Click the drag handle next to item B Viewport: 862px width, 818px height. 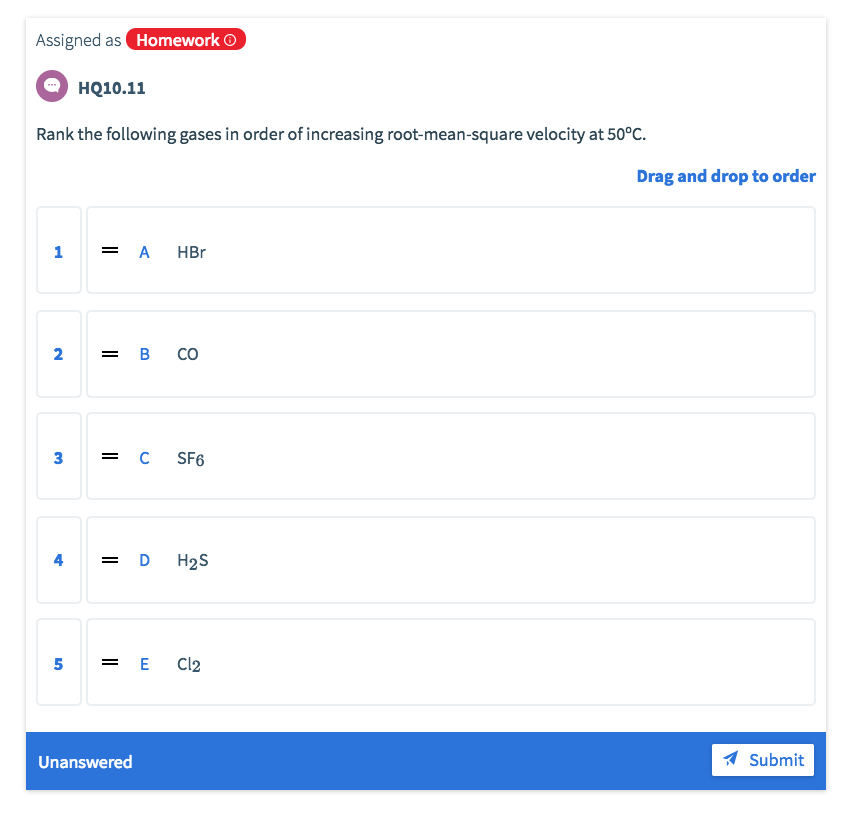click(x=110, y=354)
